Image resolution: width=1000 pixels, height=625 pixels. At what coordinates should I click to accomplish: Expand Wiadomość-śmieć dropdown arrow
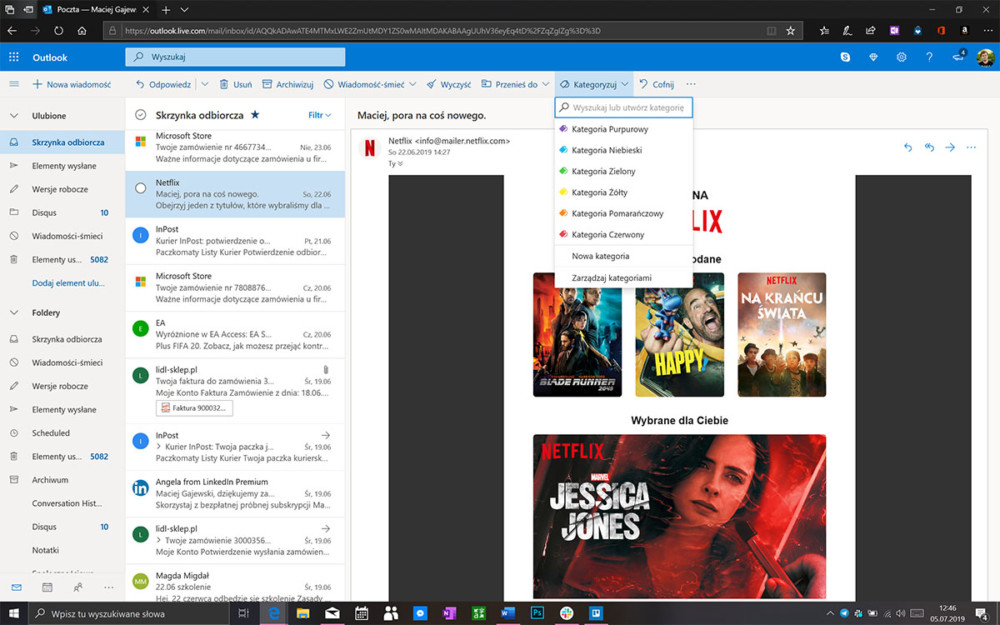point(413,84)
